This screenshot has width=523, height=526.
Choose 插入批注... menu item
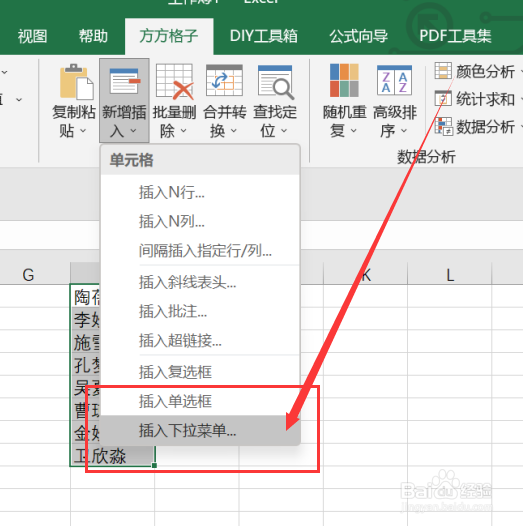(x=200, y=311)
